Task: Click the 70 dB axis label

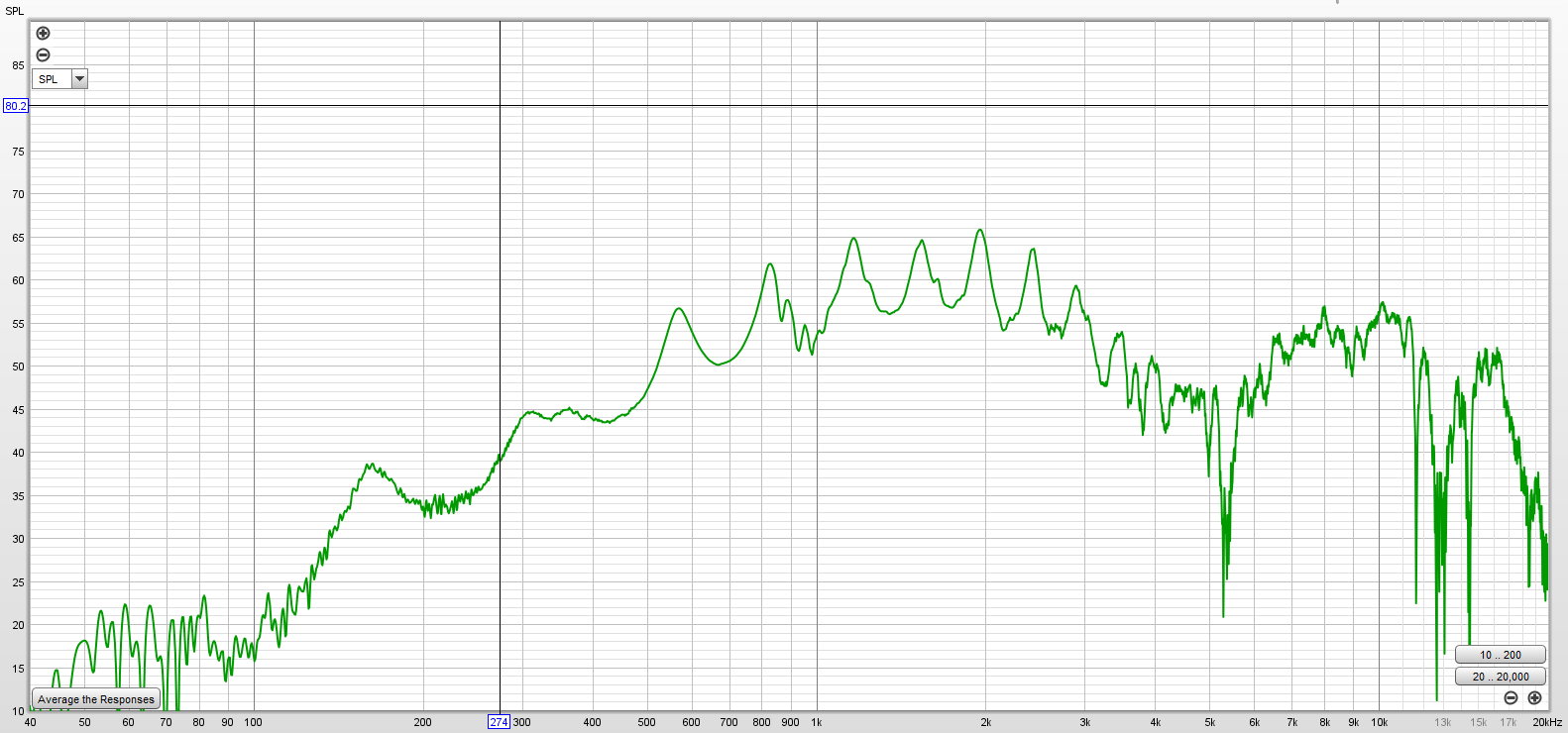Action: [18, 194]
